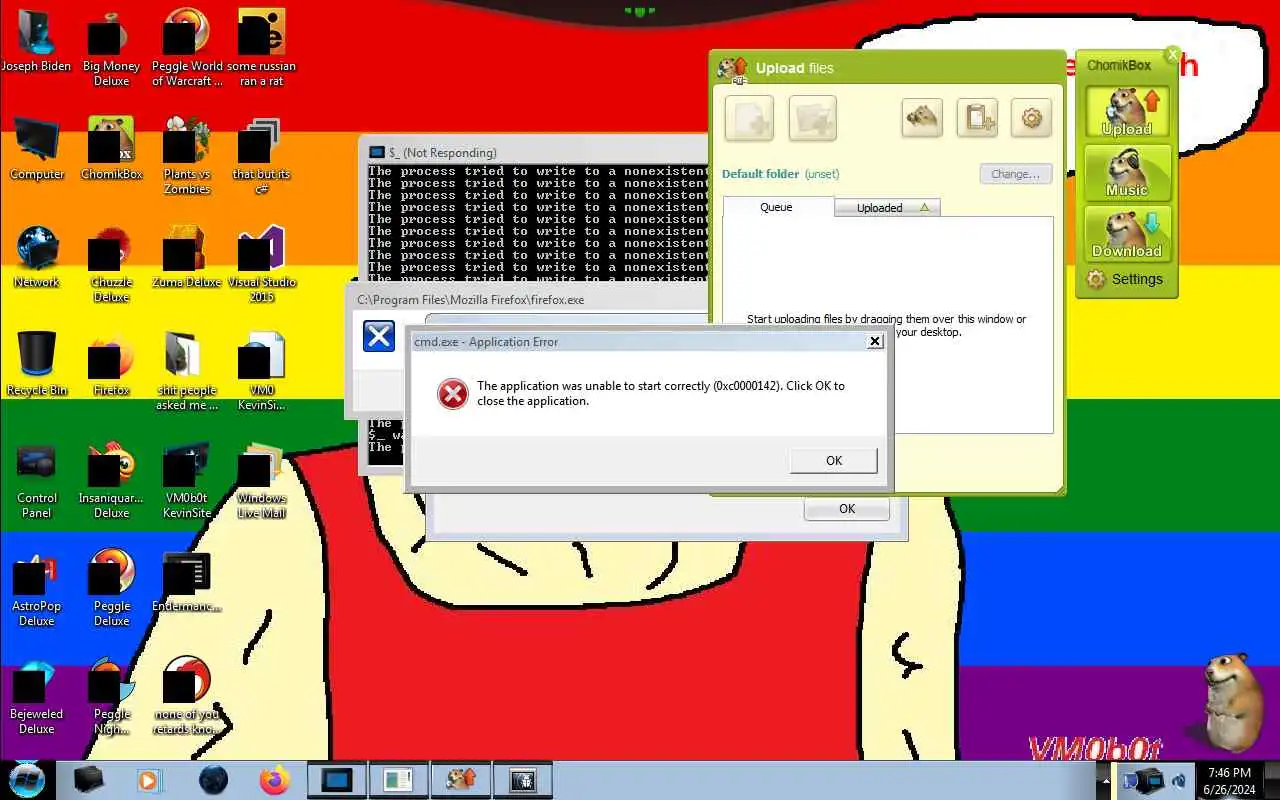This screenshot has width=1280, height=800.
Task: Open the Windows Start menu
Action: [x=26, y=779]
